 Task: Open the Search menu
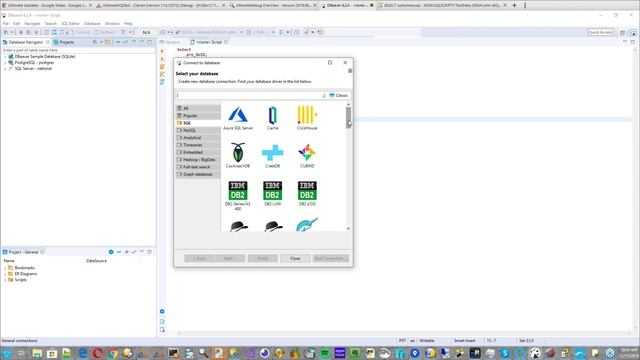tap(51, 24)
